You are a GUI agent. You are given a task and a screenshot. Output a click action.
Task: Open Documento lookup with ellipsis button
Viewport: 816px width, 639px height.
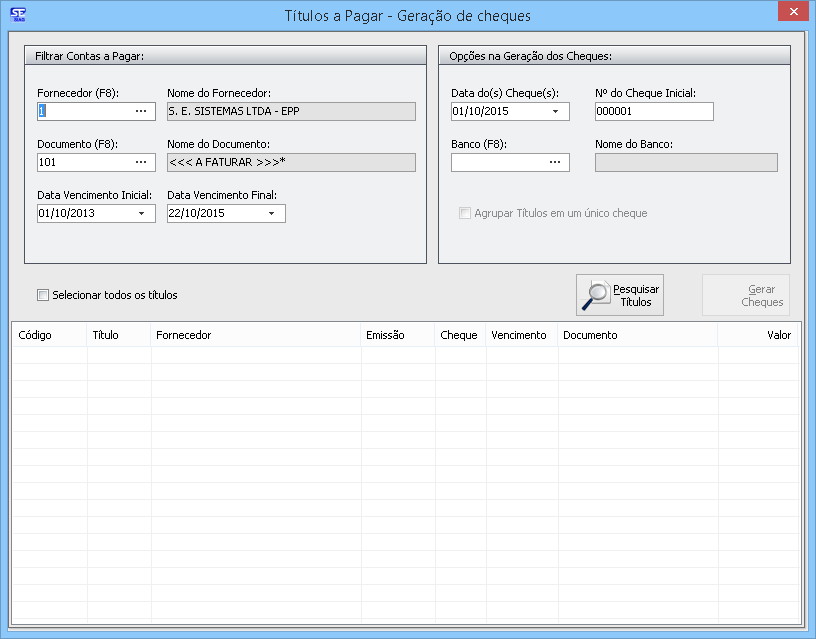click(141, 162)
